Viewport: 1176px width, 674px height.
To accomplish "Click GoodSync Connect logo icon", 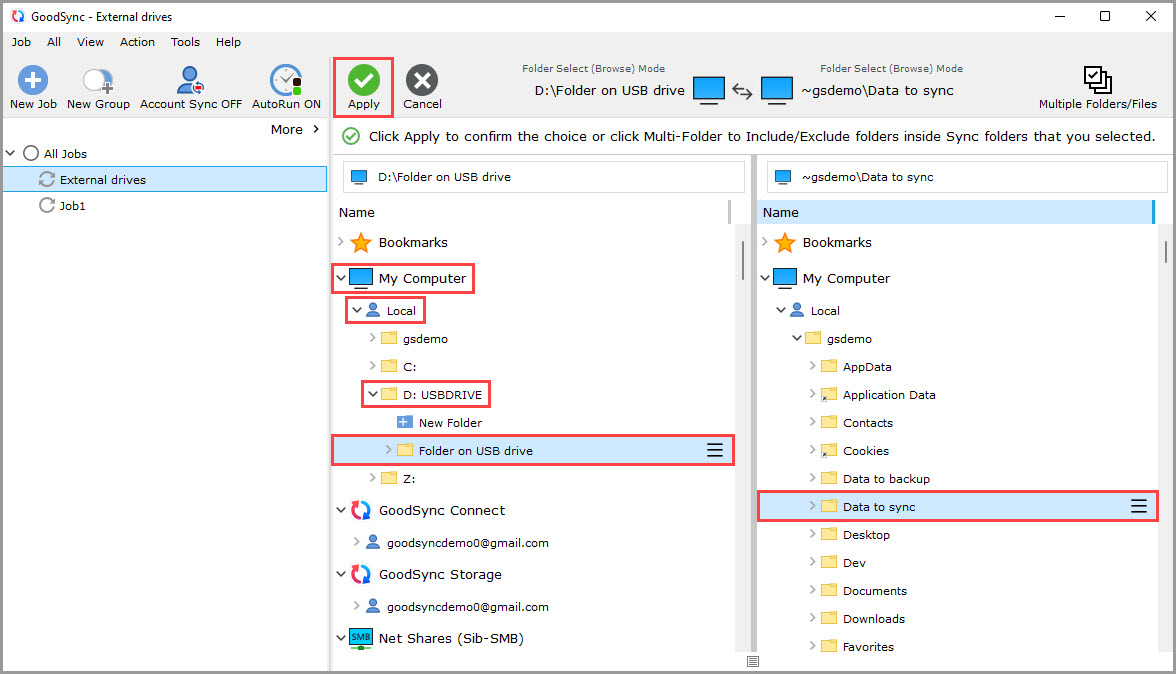I will point(361,510).
